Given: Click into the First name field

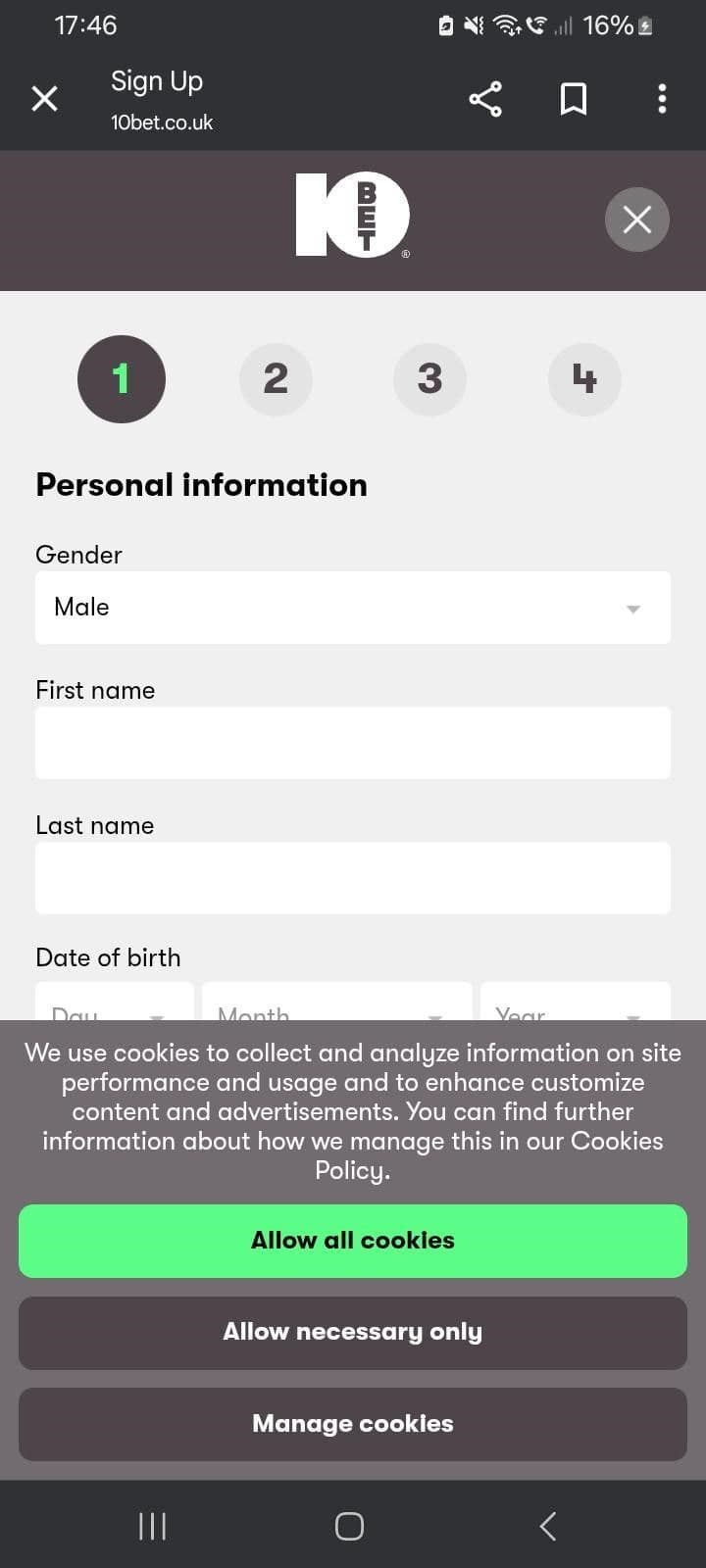Looking at the screenshot, I should (x=353, y=742).
